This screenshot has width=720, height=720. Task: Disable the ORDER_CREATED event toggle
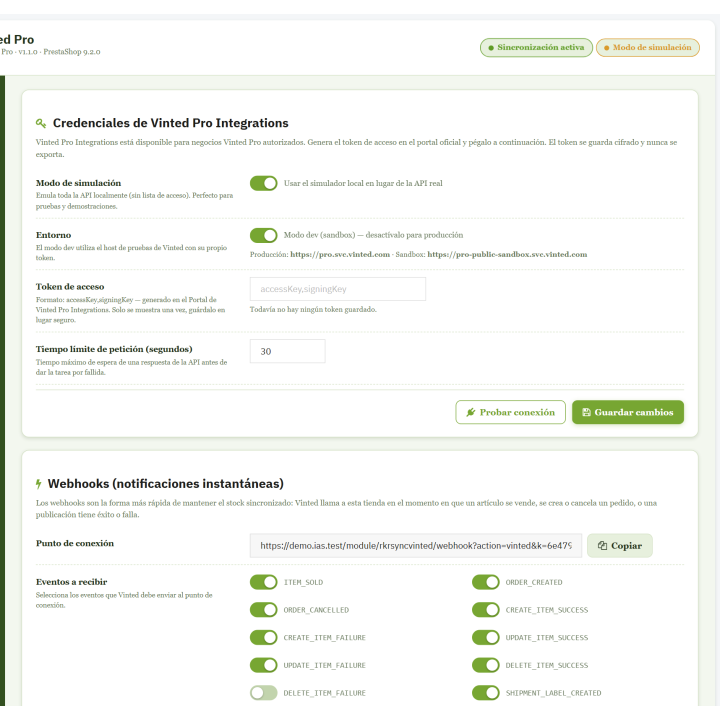(485, 582)
